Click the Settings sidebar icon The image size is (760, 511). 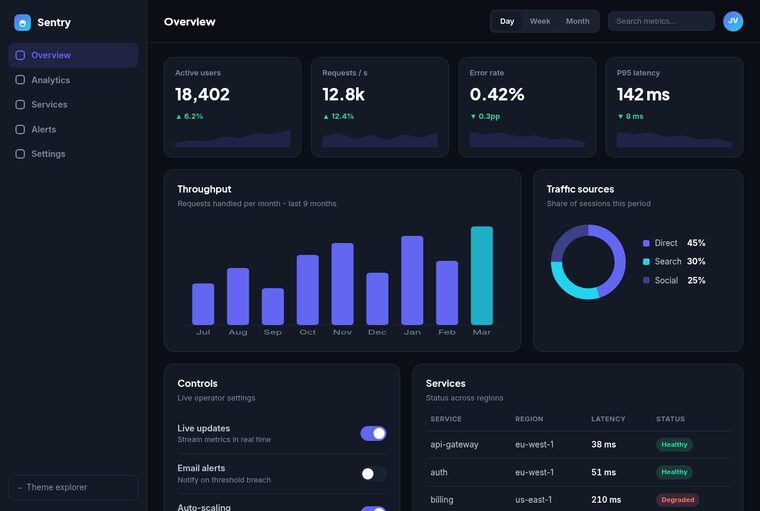point(20,154)
